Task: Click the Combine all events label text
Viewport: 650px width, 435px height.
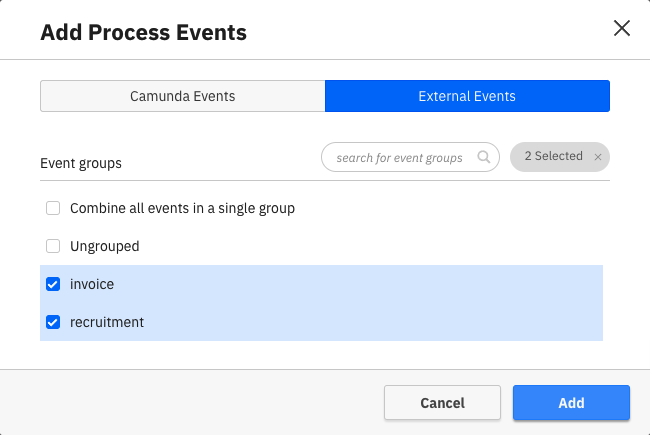Action: [182, 209]
